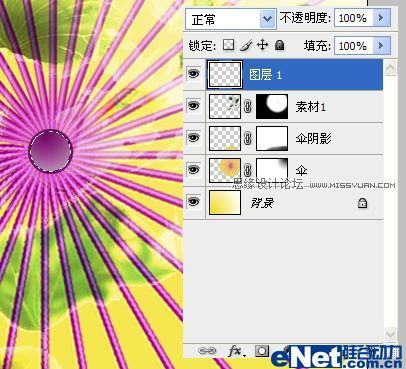Screen dimensions: 406x369
Task: Hide the 伞 layer
Action: pos(194,169)
